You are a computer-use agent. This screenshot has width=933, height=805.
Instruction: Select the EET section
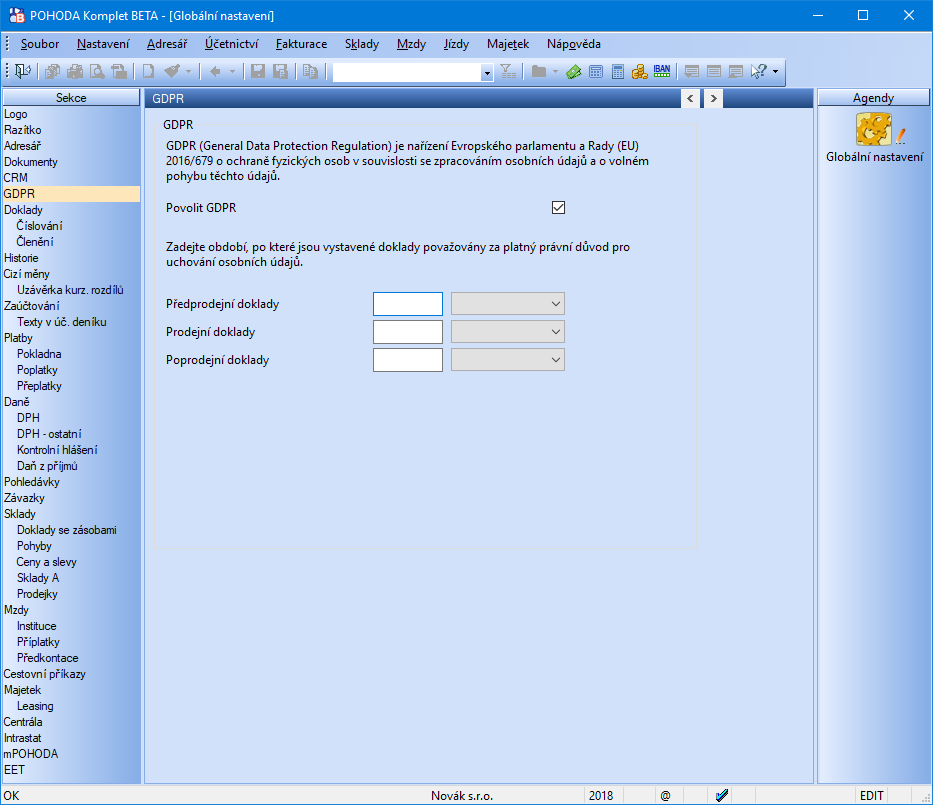(x=14, y=770)
